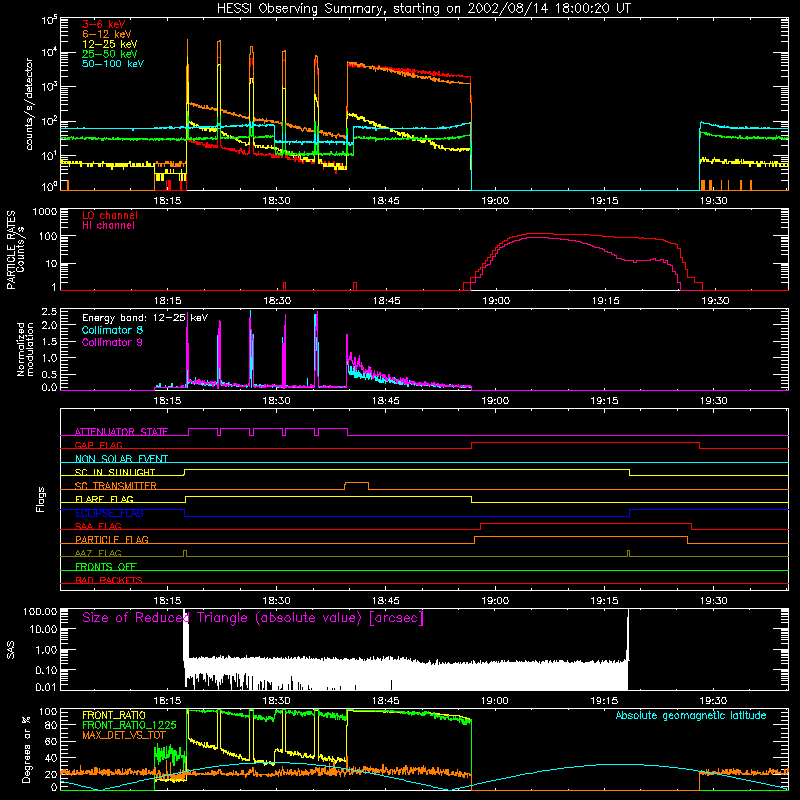Click the 'Degrees or %' axis label
This screenshot has width=800, height=800.
26,749
